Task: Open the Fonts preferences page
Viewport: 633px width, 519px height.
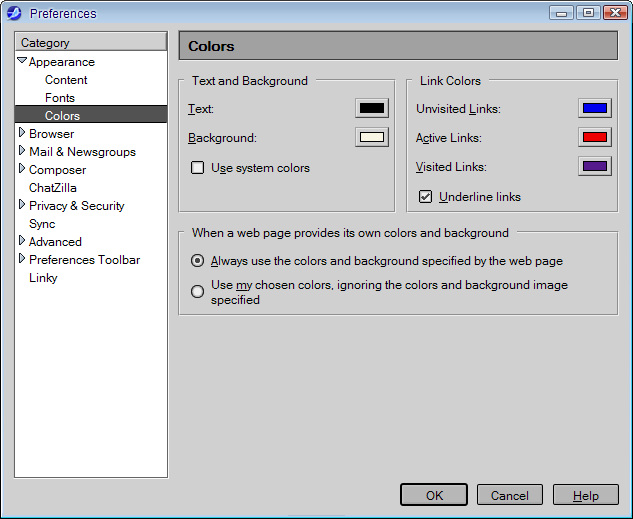Action: click(60, 98)
